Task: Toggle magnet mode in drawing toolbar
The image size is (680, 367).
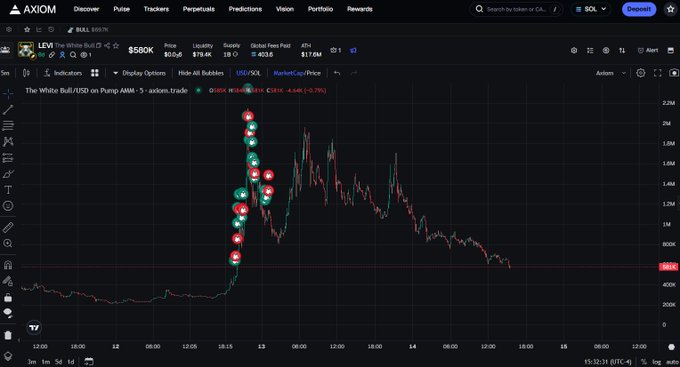Action: pos(8,265)
